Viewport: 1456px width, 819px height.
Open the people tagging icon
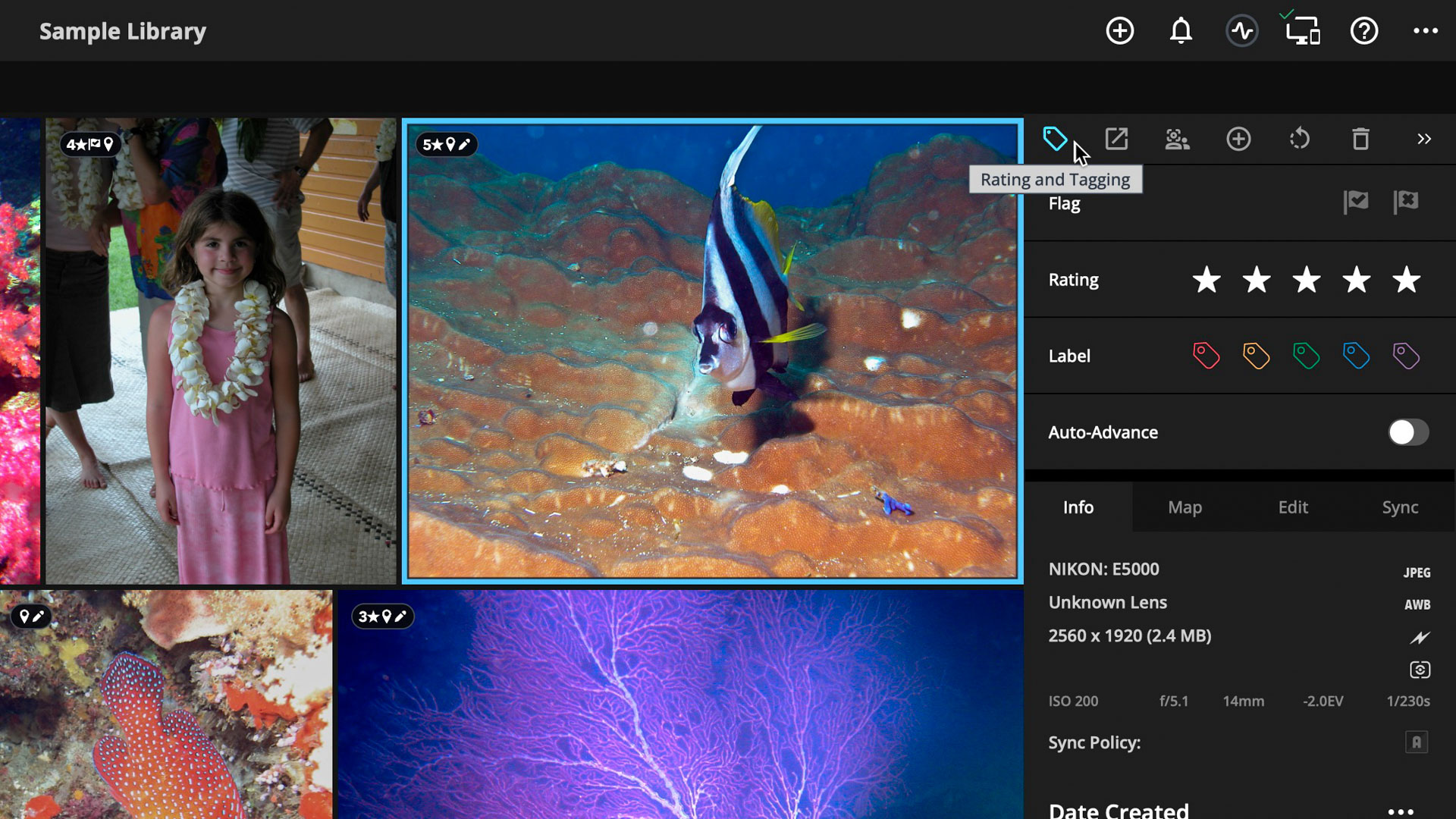(x=1177, y=139)
